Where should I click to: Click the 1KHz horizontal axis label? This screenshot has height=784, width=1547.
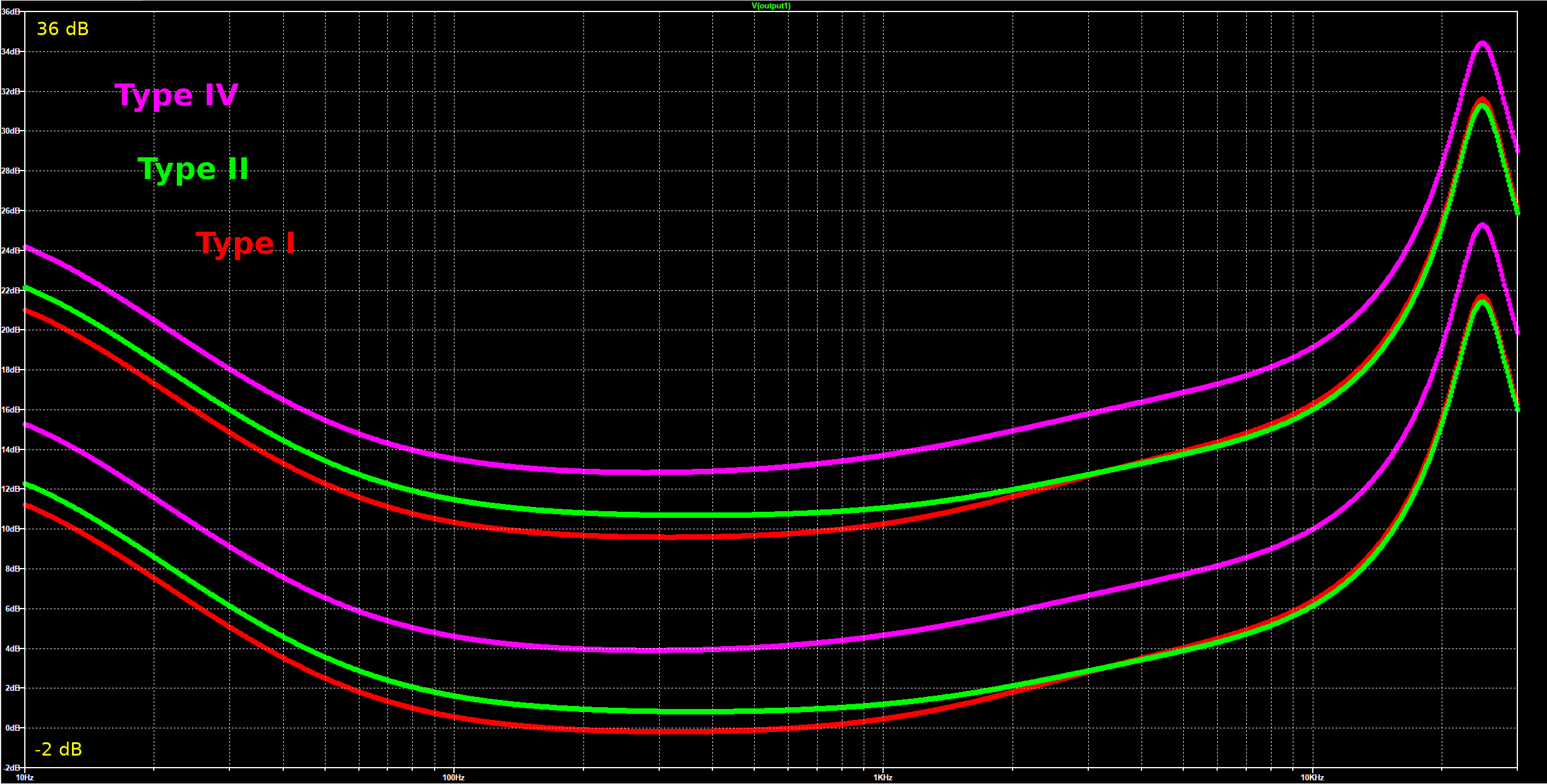[882, 777]
